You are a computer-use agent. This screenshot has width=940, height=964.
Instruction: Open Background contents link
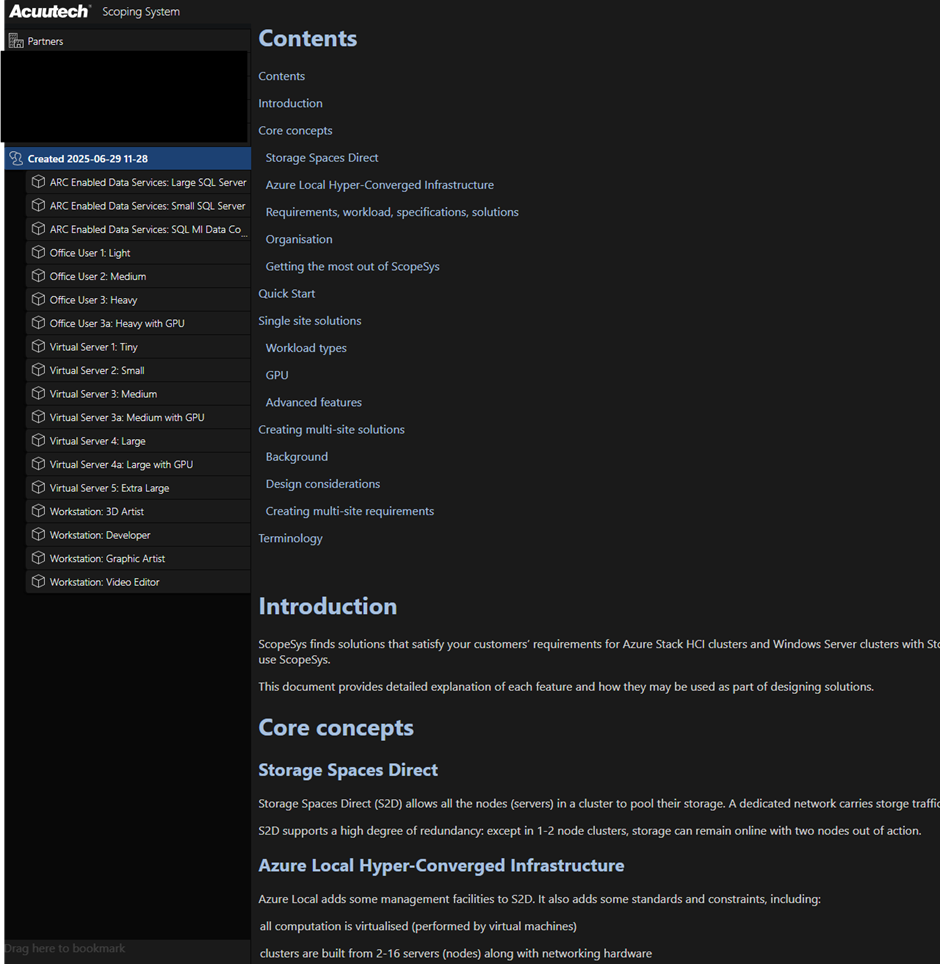(x=296, y=457)
